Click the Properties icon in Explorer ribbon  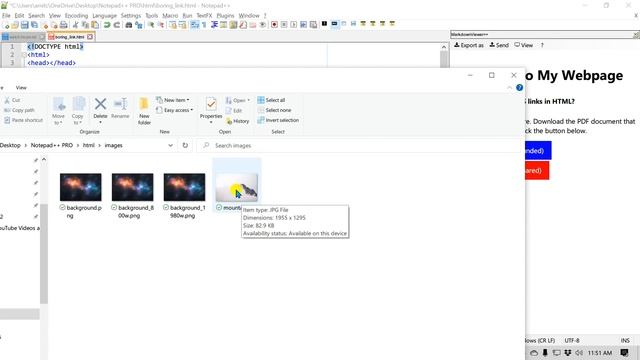[x=211, y=104]
